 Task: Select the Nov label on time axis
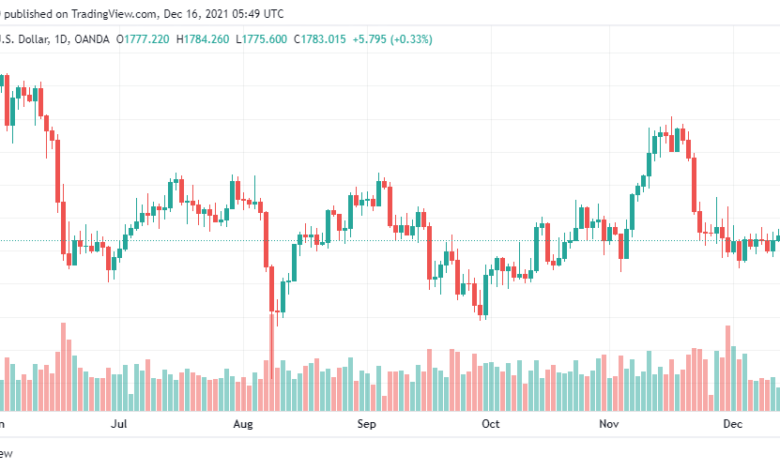[609, 424]
